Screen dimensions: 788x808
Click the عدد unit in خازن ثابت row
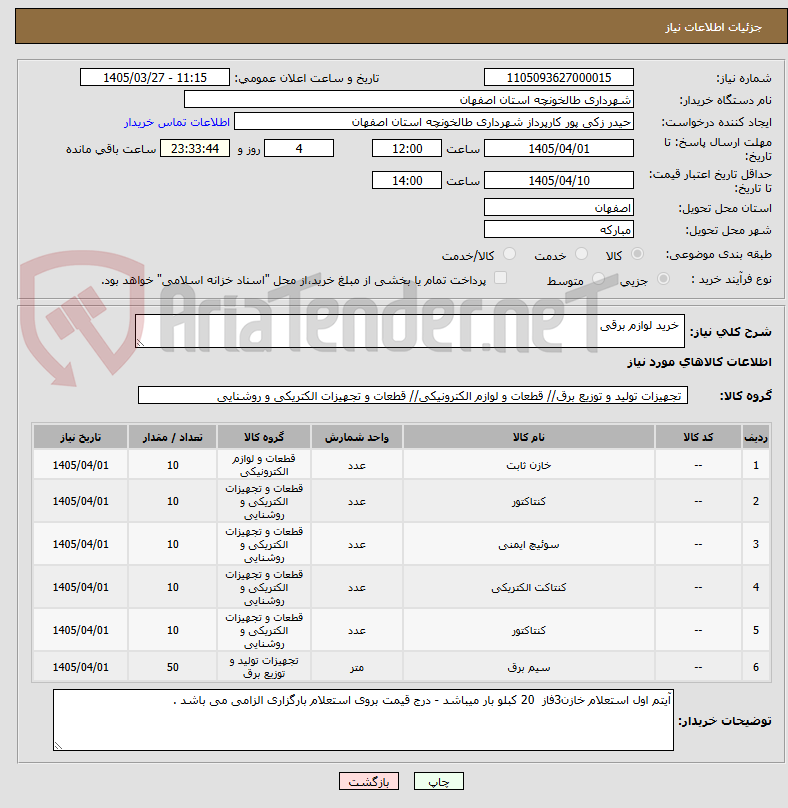pyautogui.click(x=357, y=465)
